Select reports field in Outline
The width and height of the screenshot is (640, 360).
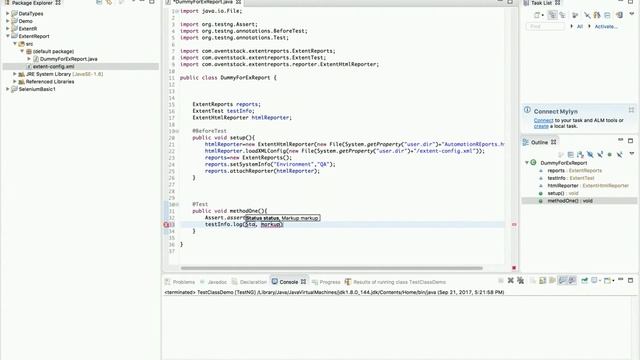[575, 171]
